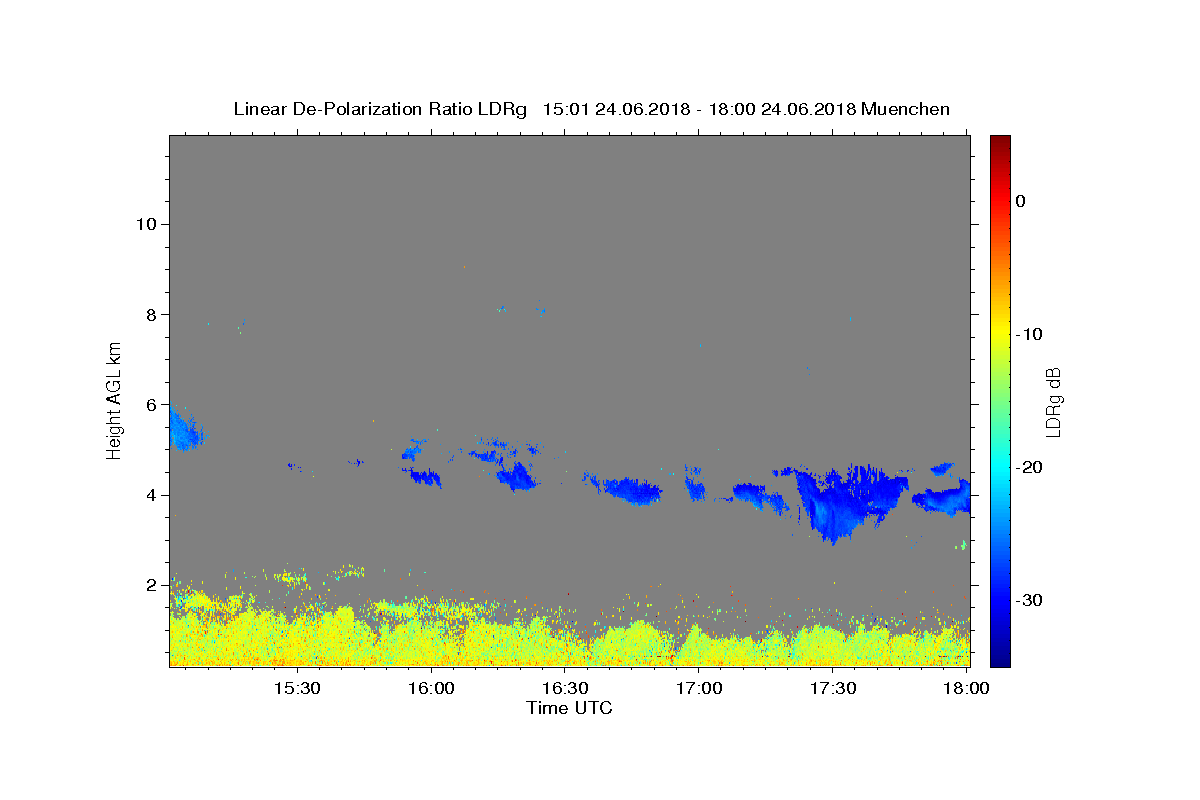This screenshot has width=1200, height=800.
Task: Click the 'Height AGL km' axis label
Action: pos(114,400)
